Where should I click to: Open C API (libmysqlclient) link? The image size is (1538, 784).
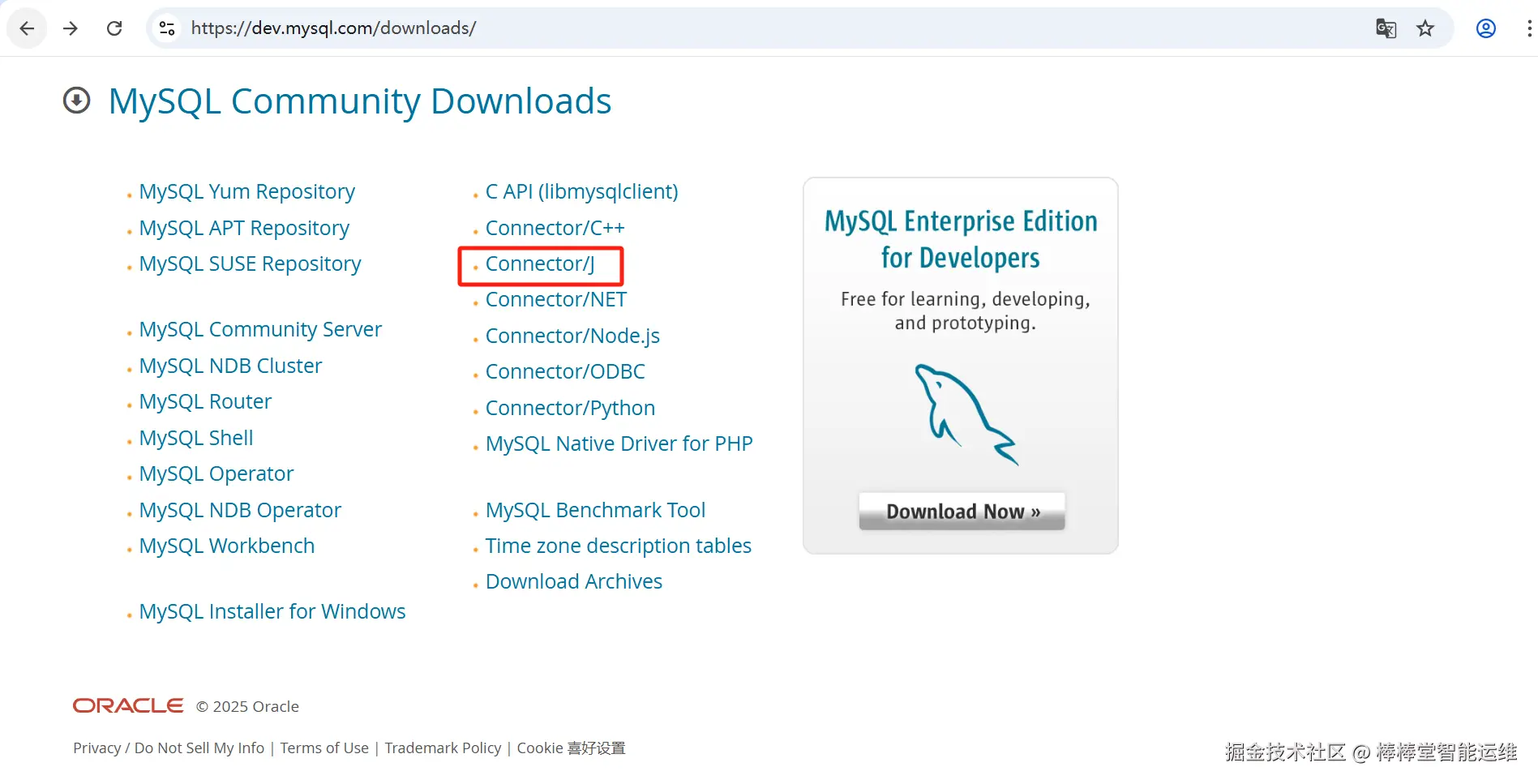pyautogui.click(x=581, y=192)
